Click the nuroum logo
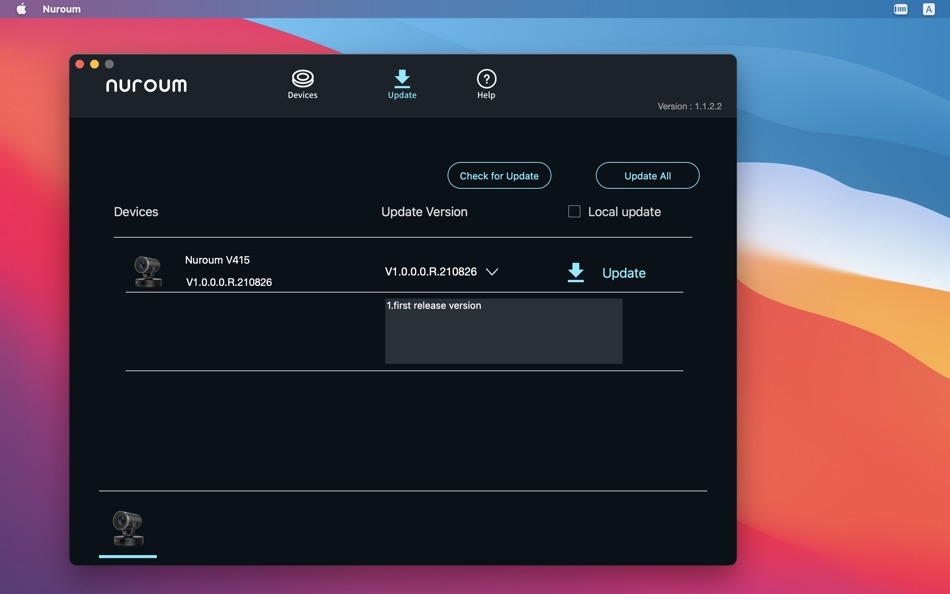950x594 pixels. tap(146, 85)
